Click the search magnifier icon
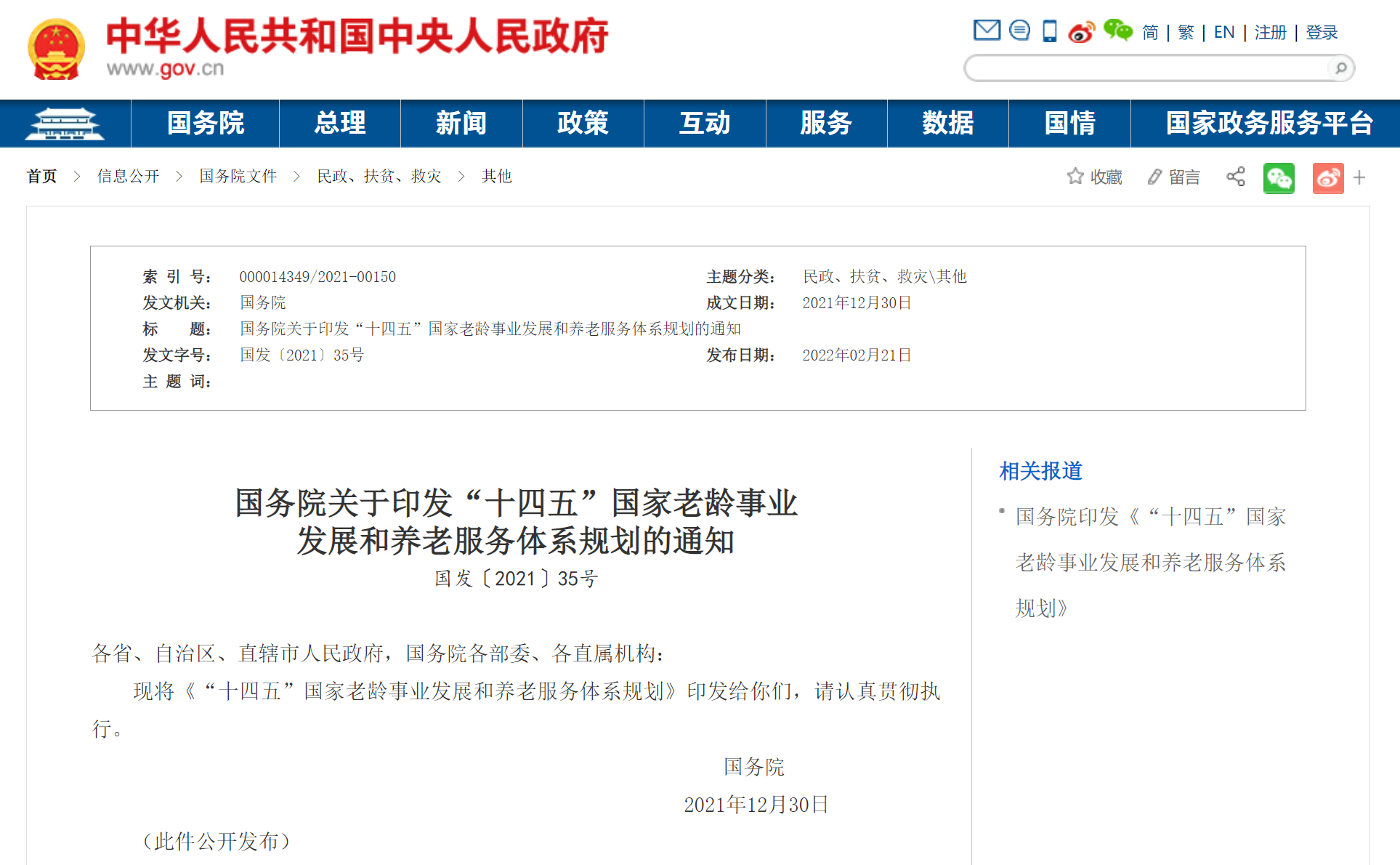 click(1340, 68)
